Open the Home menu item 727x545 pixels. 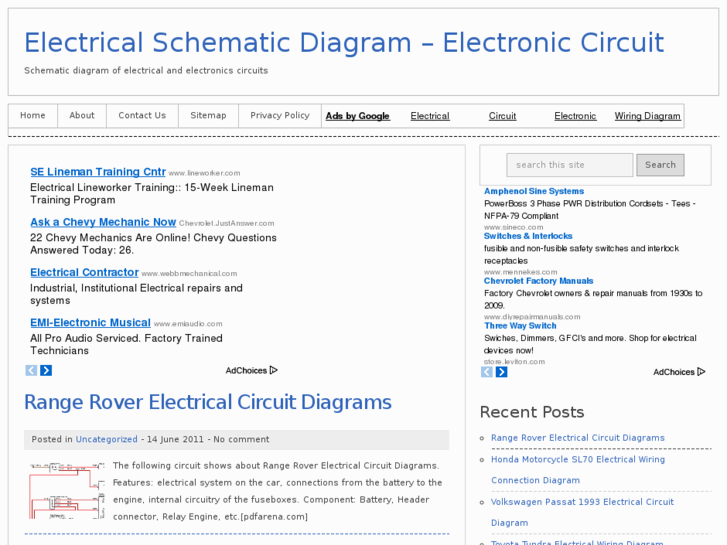click(33, 116)
